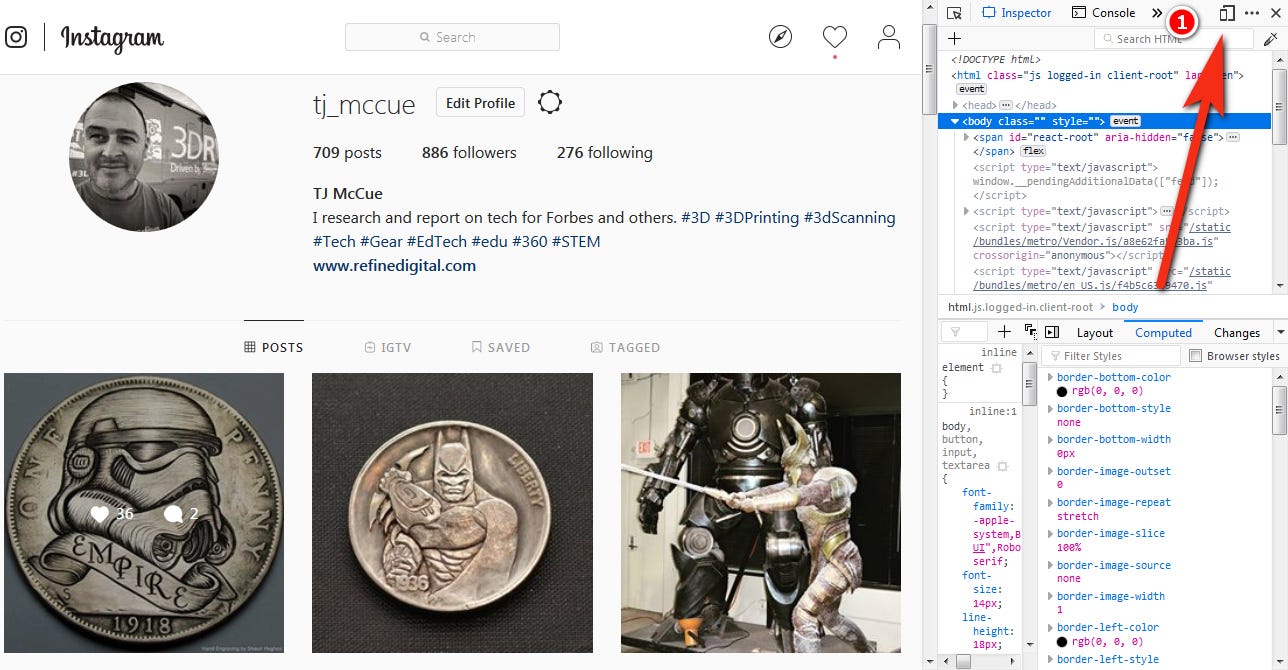Open the #3DPrinting hashtag link
Viewport: 1288px width, 670px height.
(756, 217)
